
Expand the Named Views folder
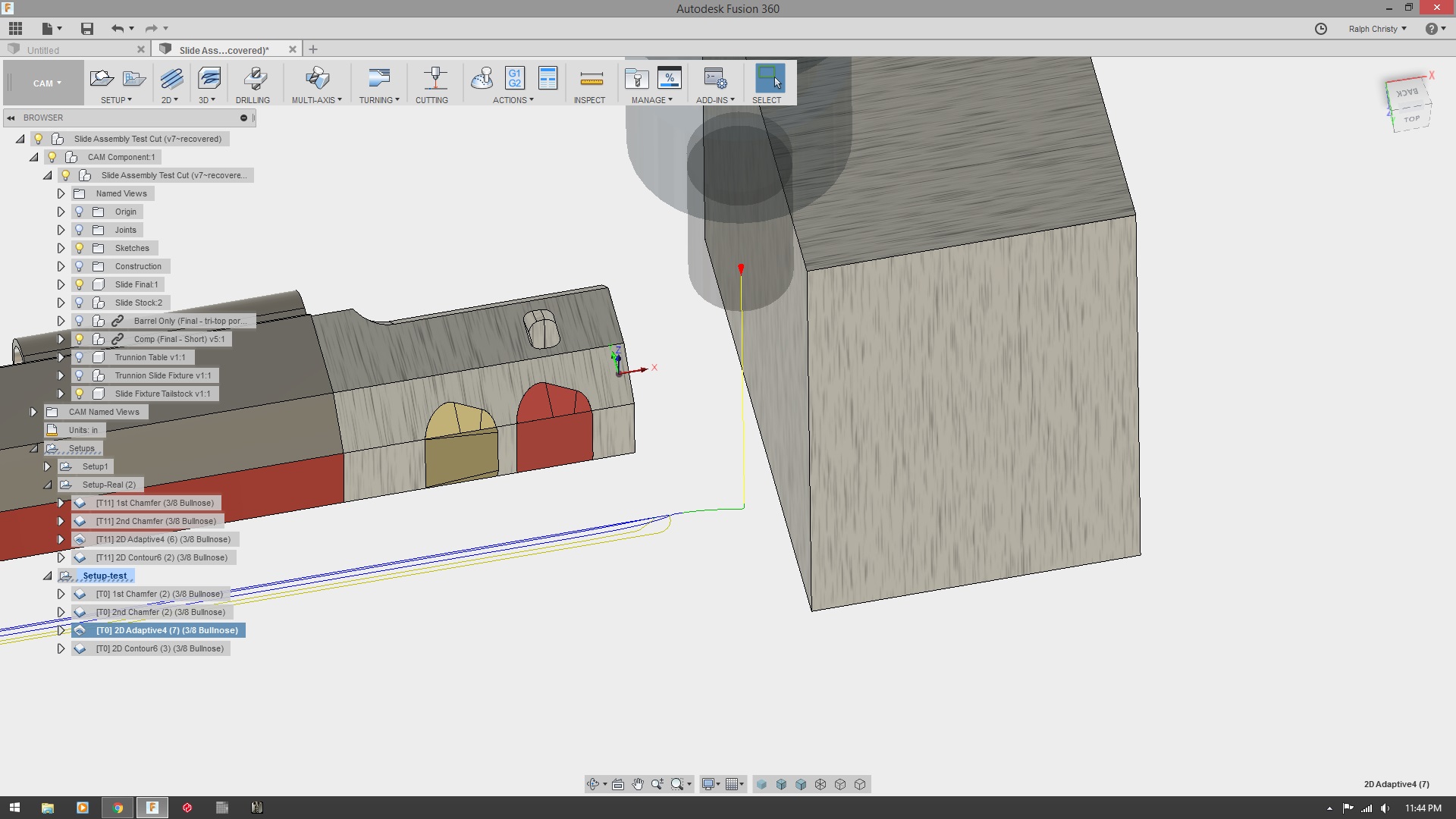point(61,193)
